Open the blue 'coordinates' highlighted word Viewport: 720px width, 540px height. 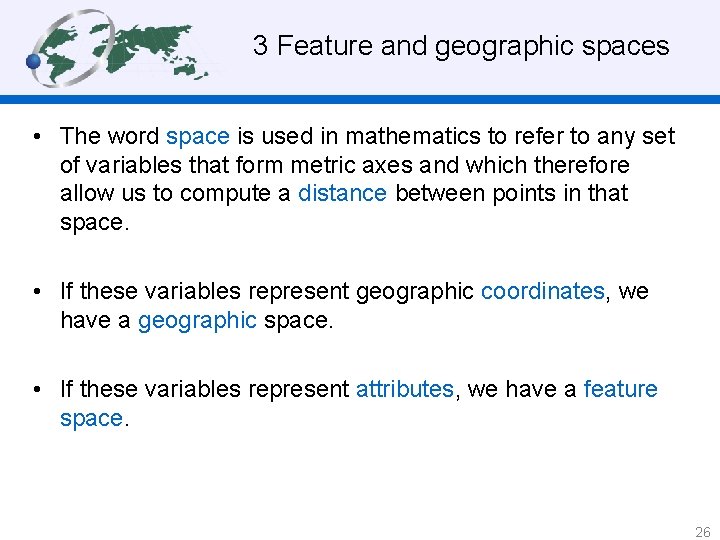542,291
